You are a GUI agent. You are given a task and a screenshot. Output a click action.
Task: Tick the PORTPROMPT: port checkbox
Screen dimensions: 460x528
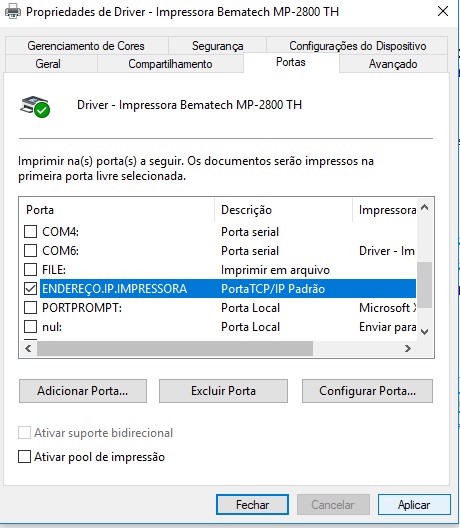coord(30,307)
